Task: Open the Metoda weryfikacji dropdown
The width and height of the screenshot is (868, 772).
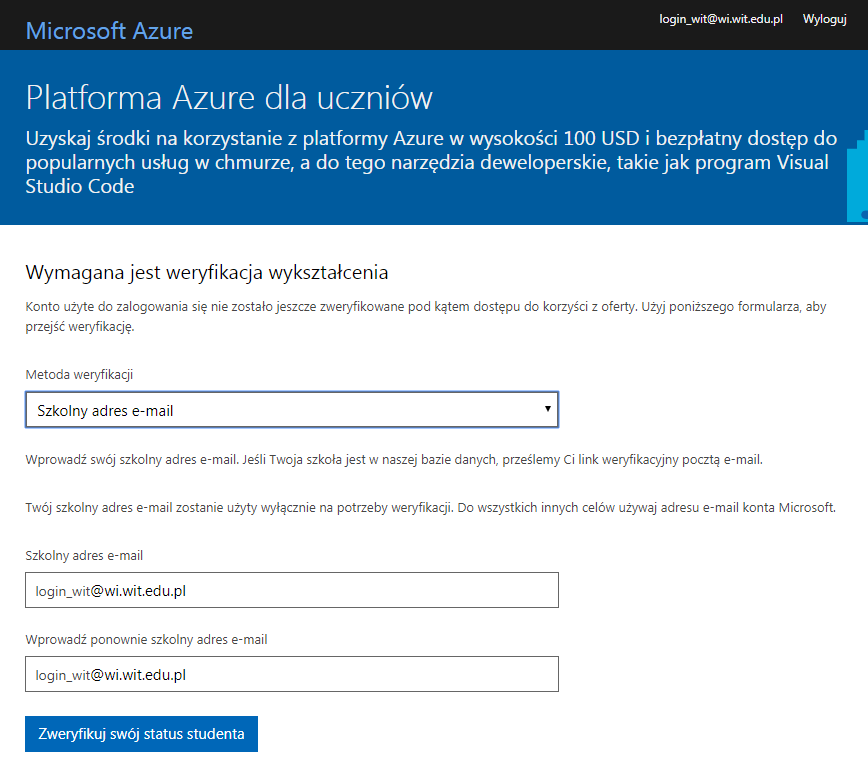Action: pos(292,410)
